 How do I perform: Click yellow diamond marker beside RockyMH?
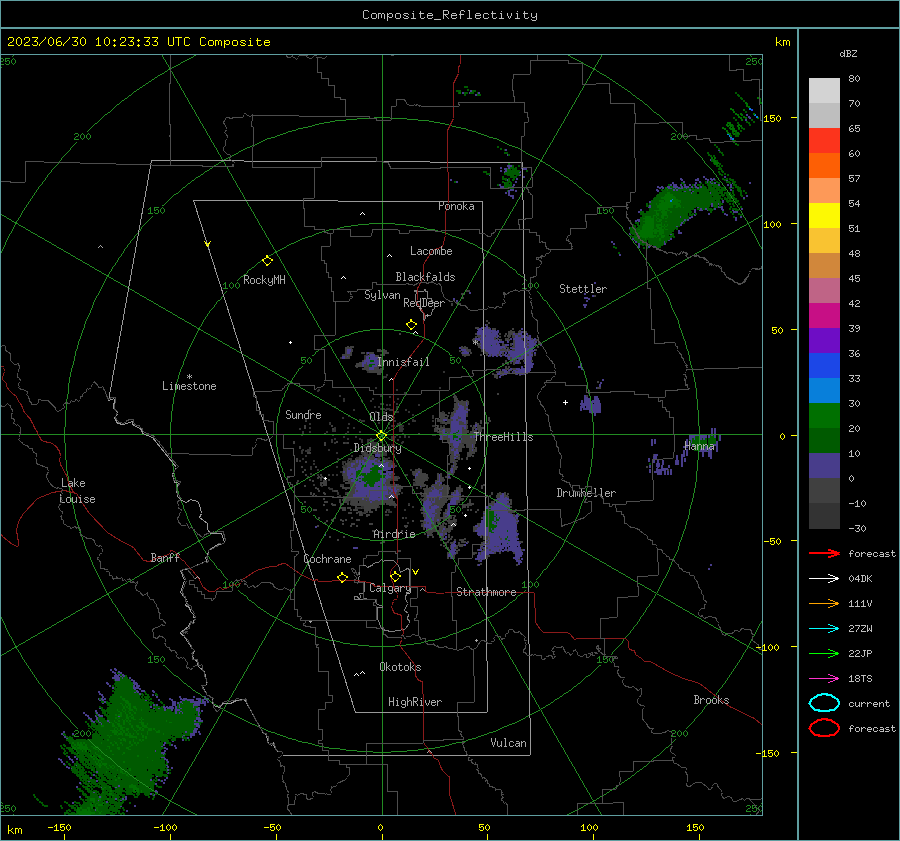click(x=267, y=261)
